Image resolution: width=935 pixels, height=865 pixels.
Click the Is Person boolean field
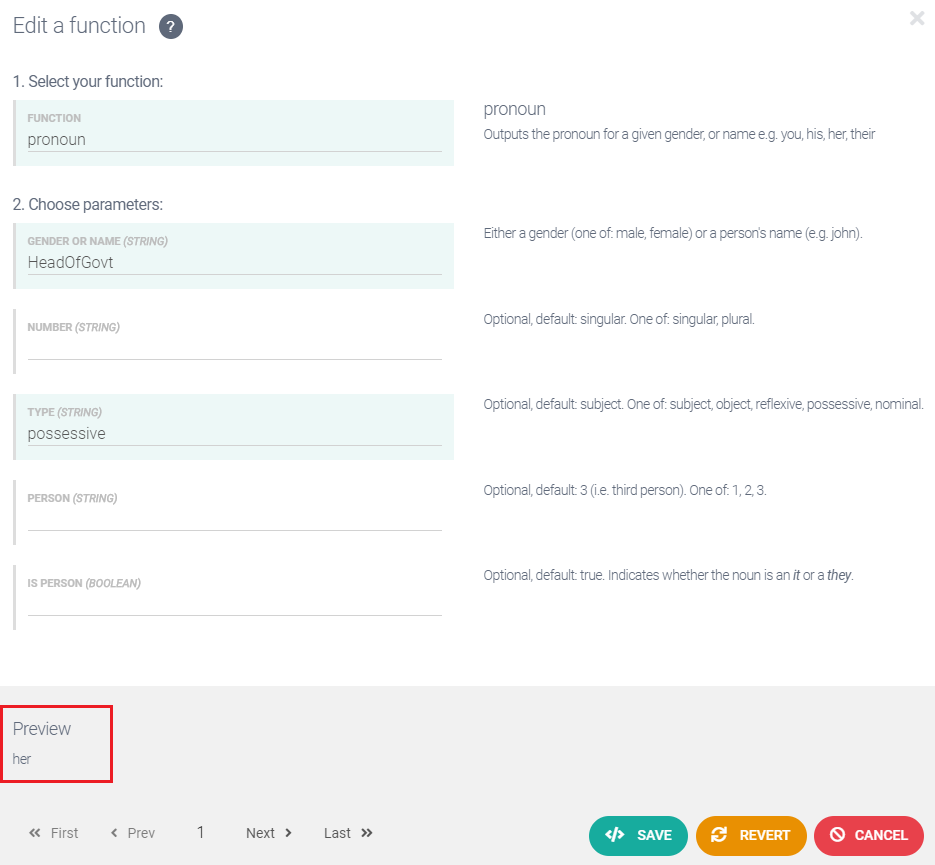[234, 604]
